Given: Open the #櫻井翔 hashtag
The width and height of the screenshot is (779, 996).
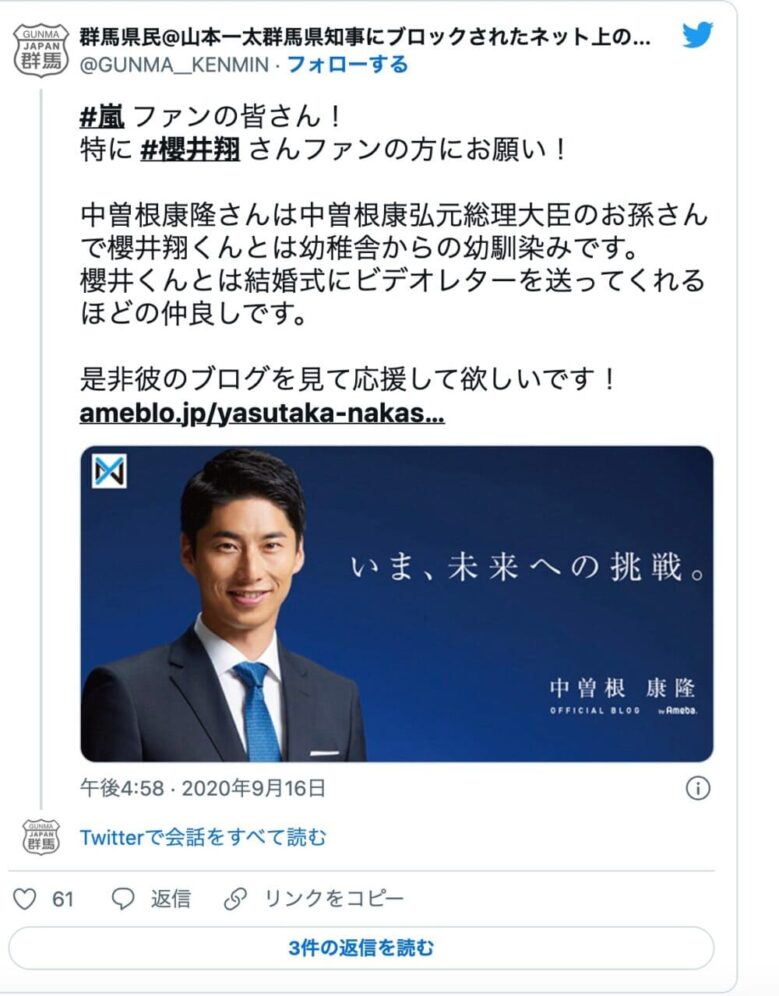Looking at the screenshot, I should point(190,150).
